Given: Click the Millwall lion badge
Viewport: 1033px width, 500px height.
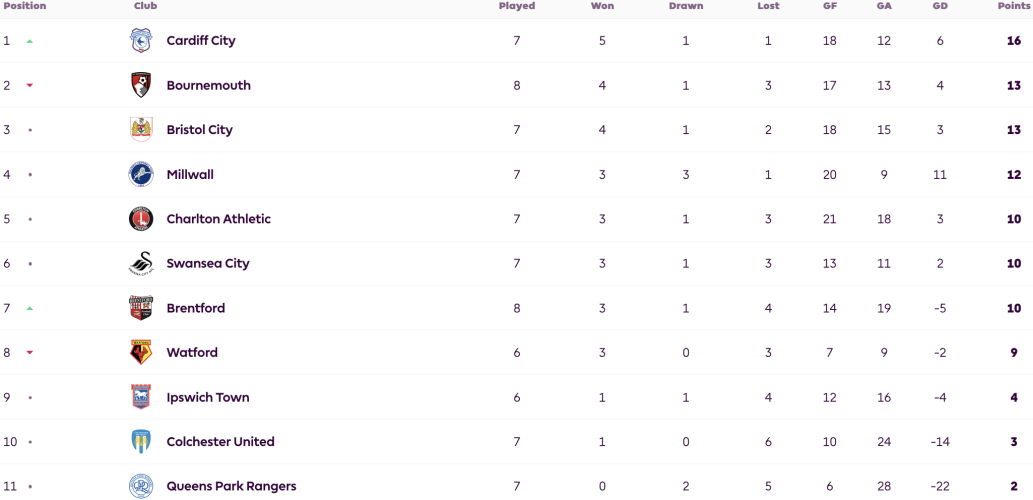Looking at the screenshot, I should [x=140, y=175].
